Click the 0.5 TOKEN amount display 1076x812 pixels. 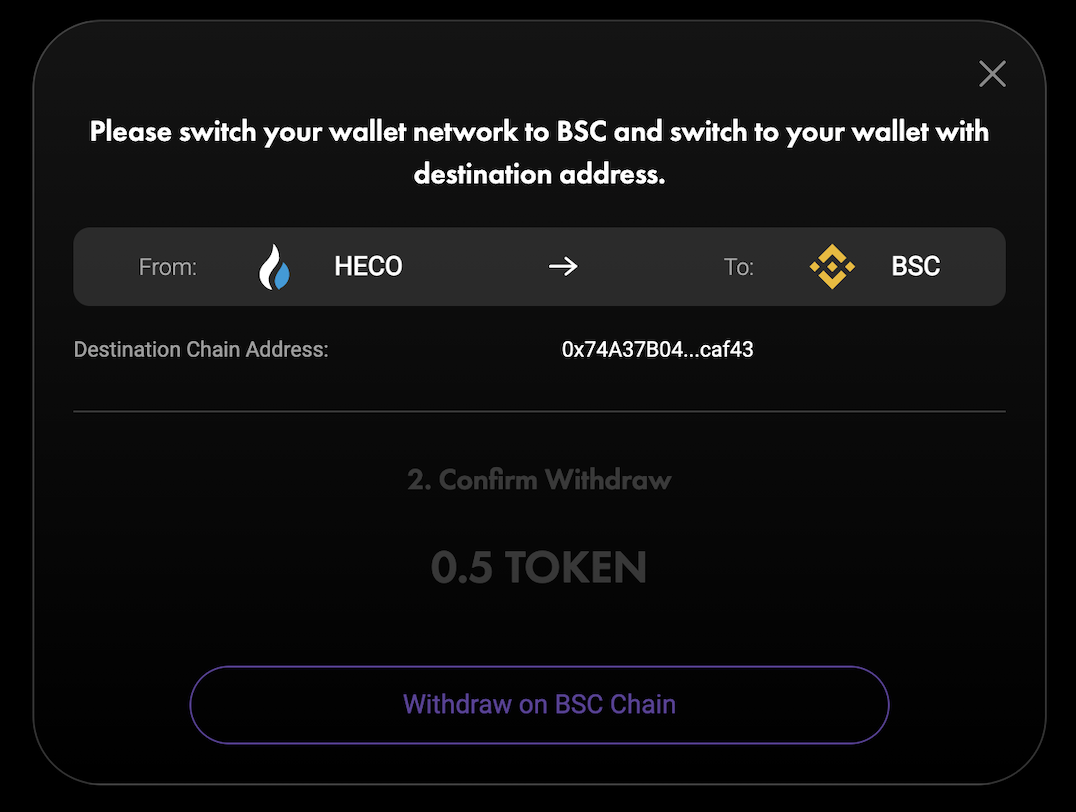(539, 566)
